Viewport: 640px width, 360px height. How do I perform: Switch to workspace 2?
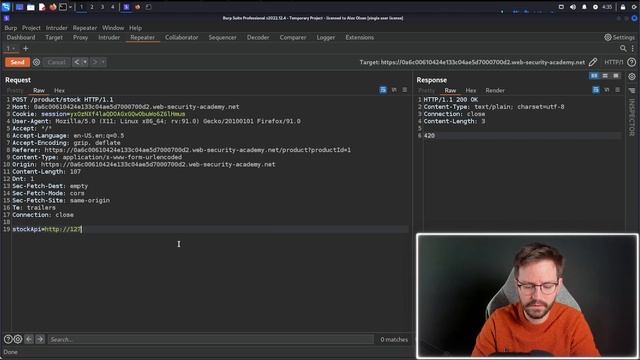[92, 7]
